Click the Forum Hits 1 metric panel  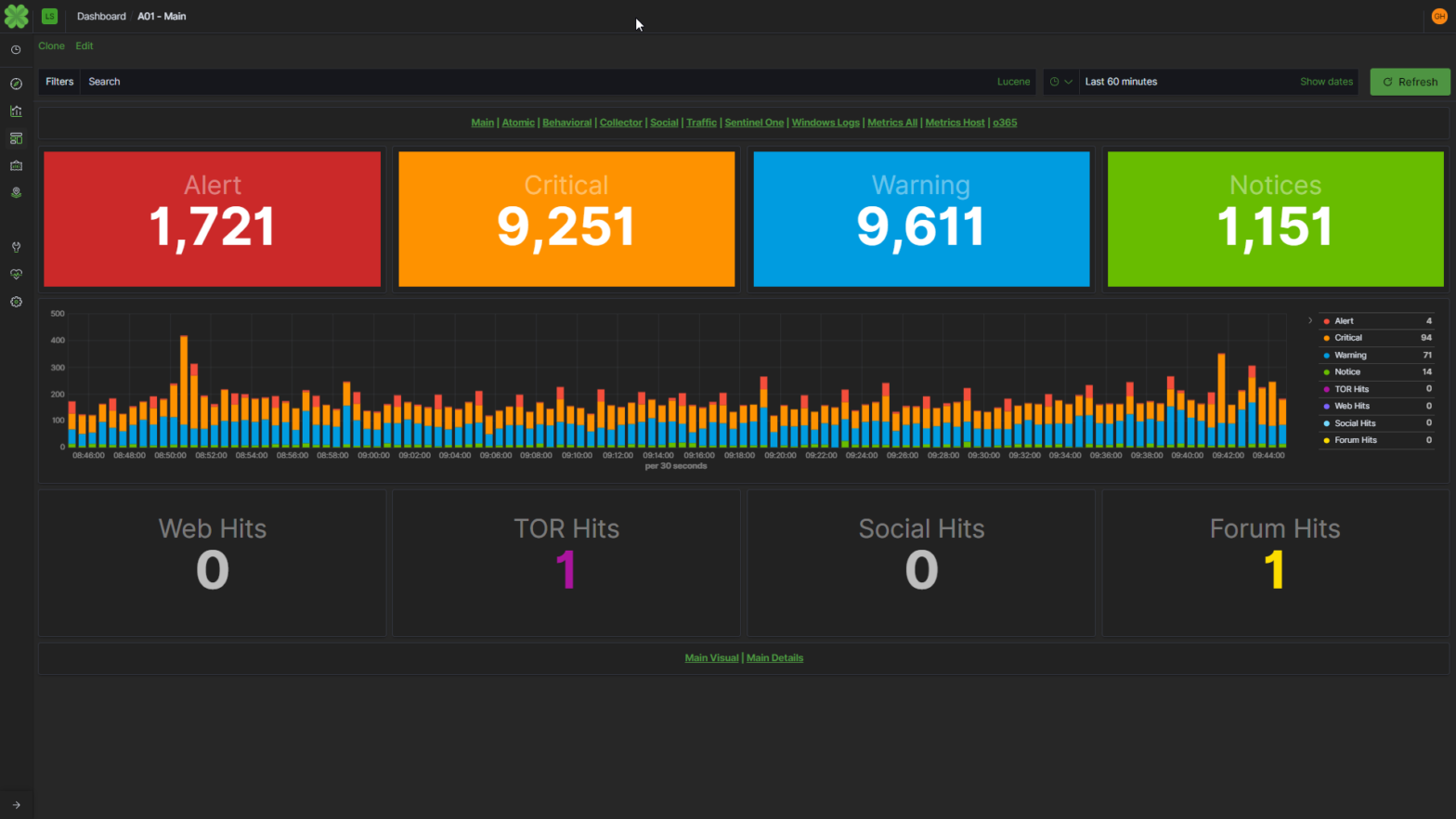coord(1275,563)
